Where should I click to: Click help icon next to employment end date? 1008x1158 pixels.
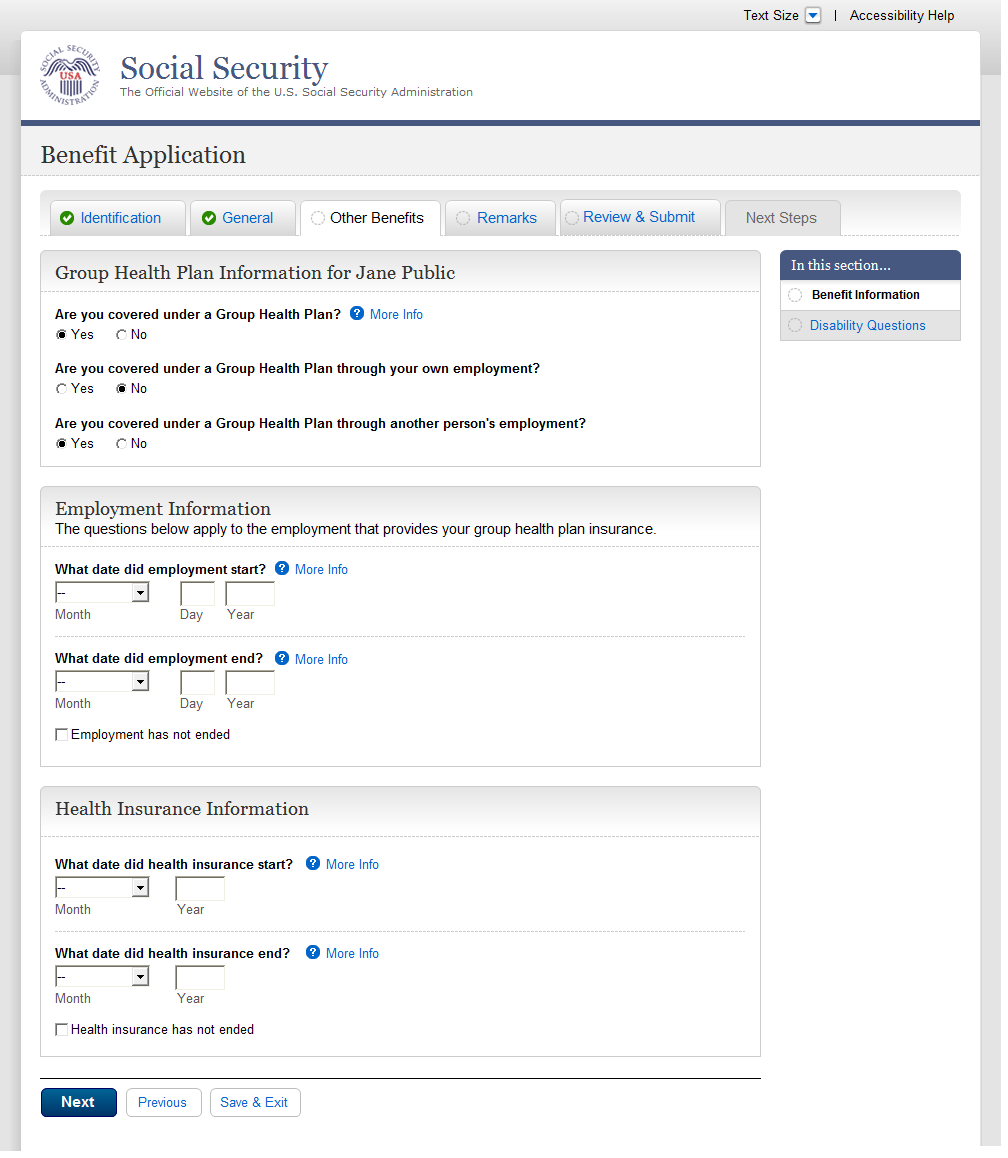click(282, 658)
